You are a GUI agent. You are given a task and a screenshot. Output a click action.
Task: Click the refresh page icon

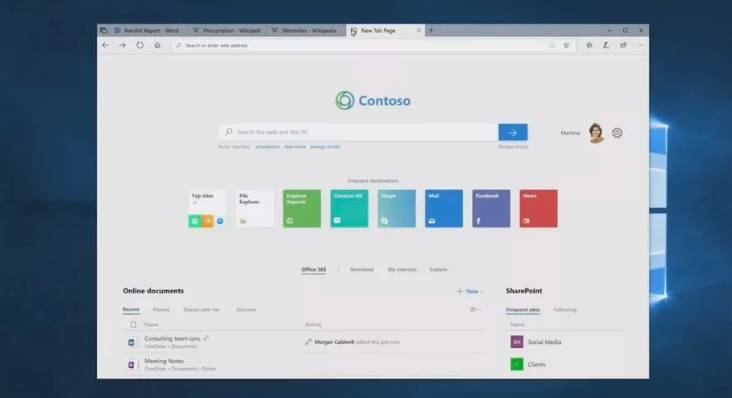click(140, 45)
